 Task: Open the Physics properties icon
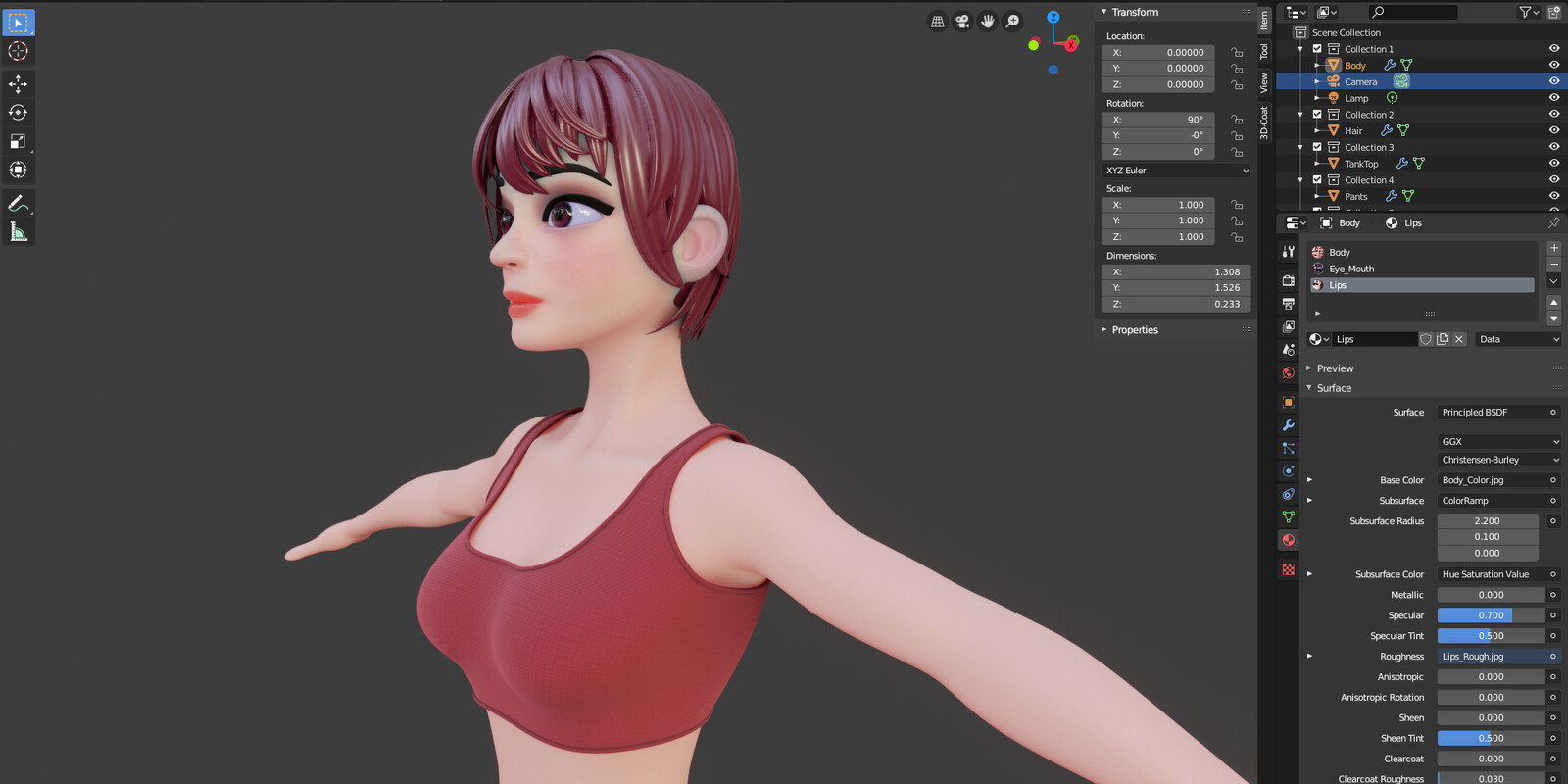coord(1289,471)
